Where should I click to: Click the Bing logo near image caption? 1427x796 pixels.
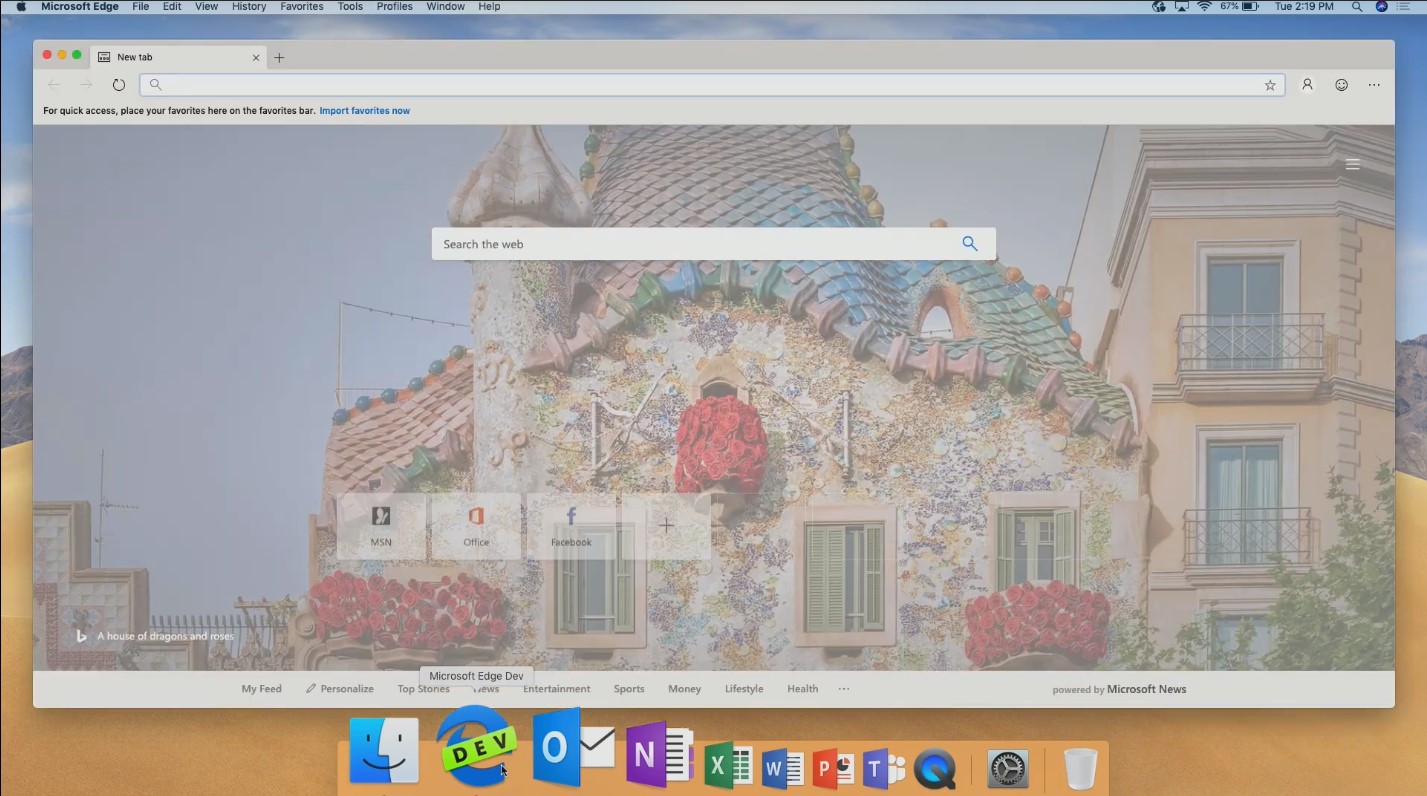click(x=81, y=636)
